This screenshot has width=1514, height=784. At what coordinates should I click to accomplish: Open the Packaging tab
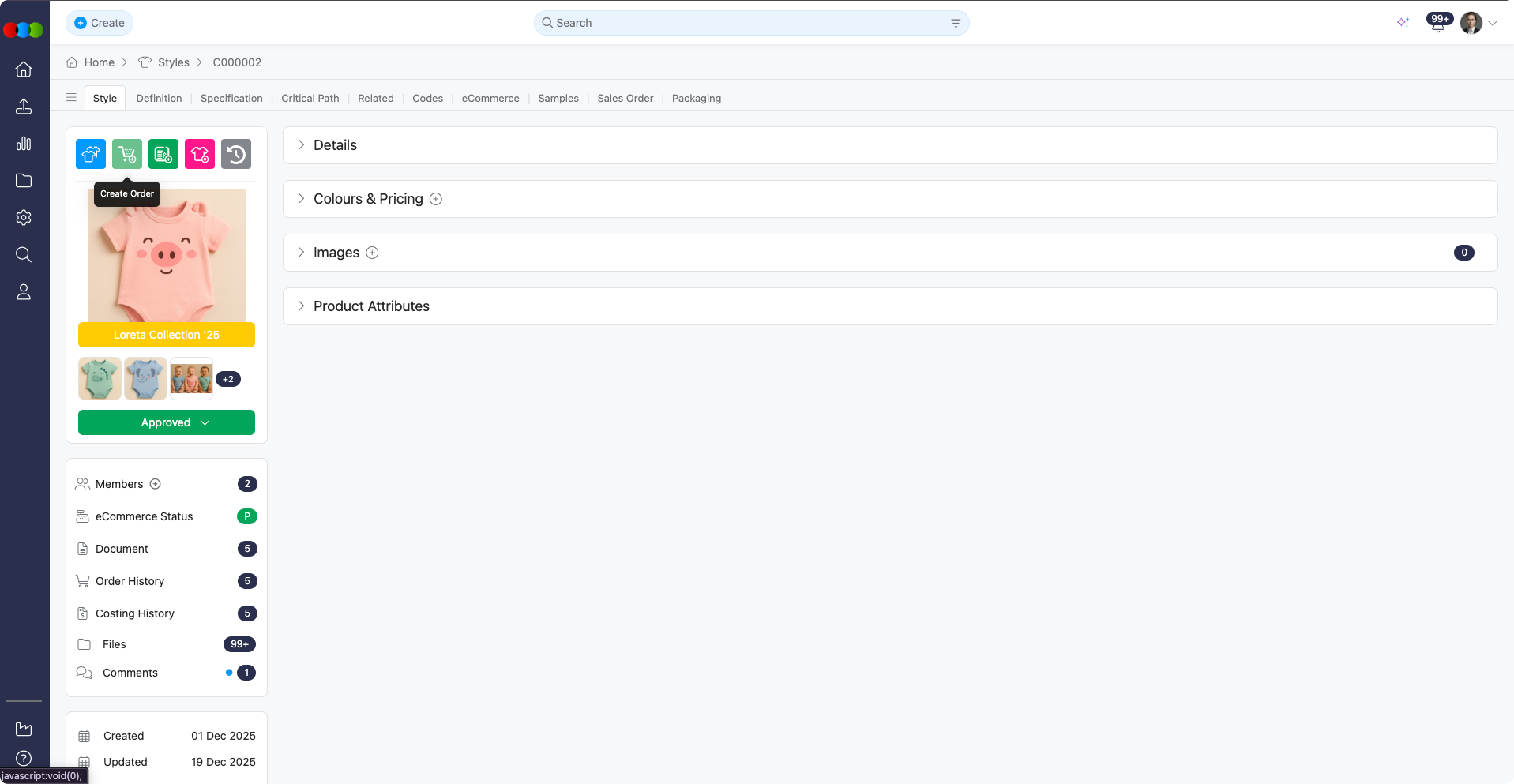tap(696, 99)
